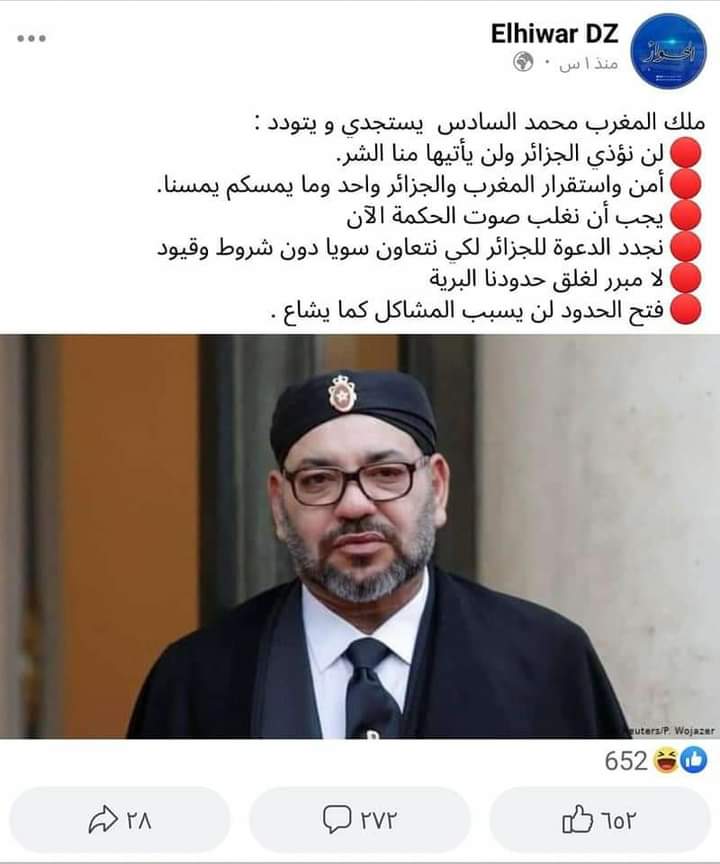Viewport: 720px width, 864px height.
Task: Click the post headline text about Mohammed VI
Action: (x=481, y=123)
